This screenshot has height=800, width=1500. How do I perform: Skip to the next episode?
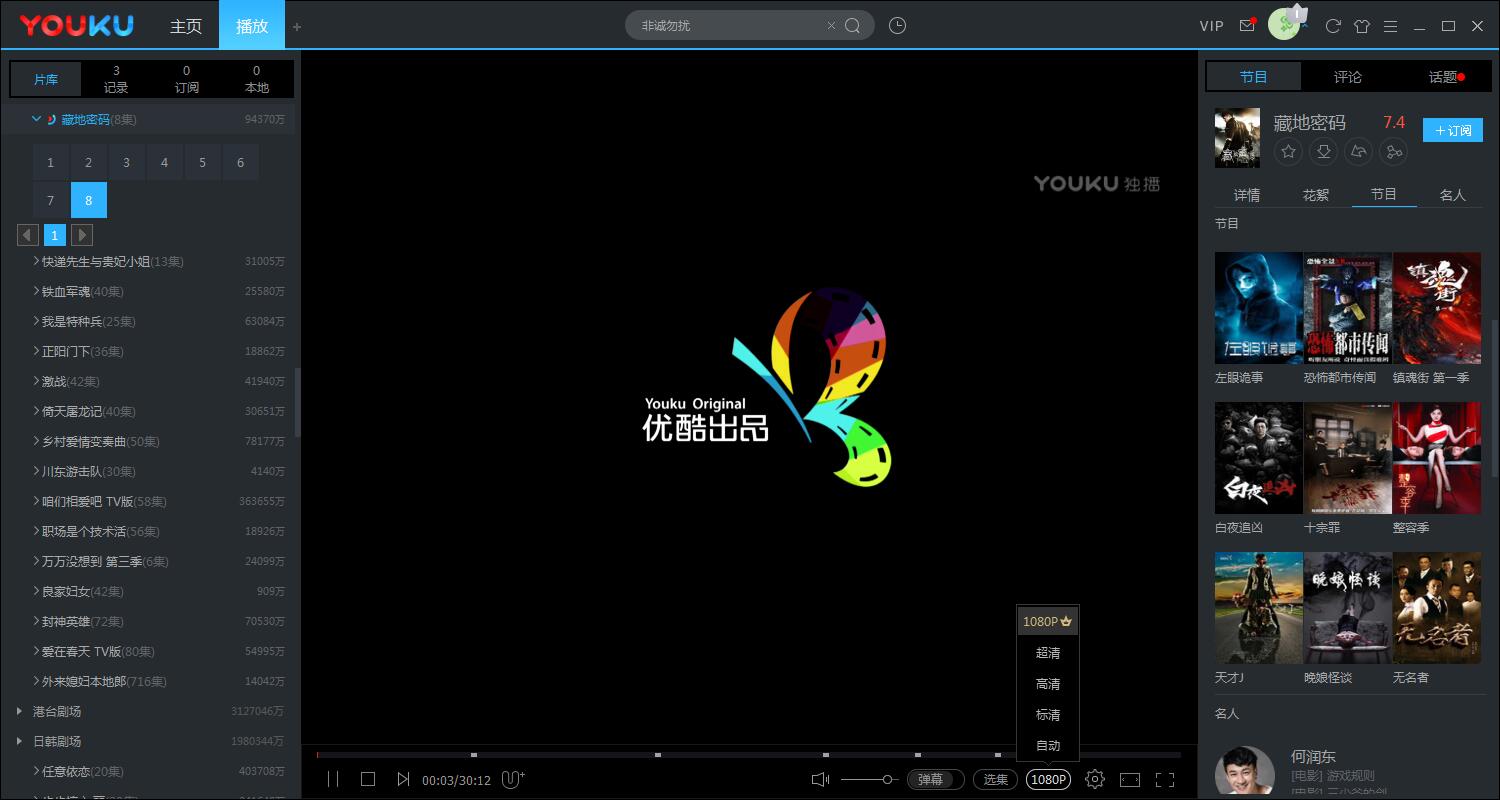403,779
